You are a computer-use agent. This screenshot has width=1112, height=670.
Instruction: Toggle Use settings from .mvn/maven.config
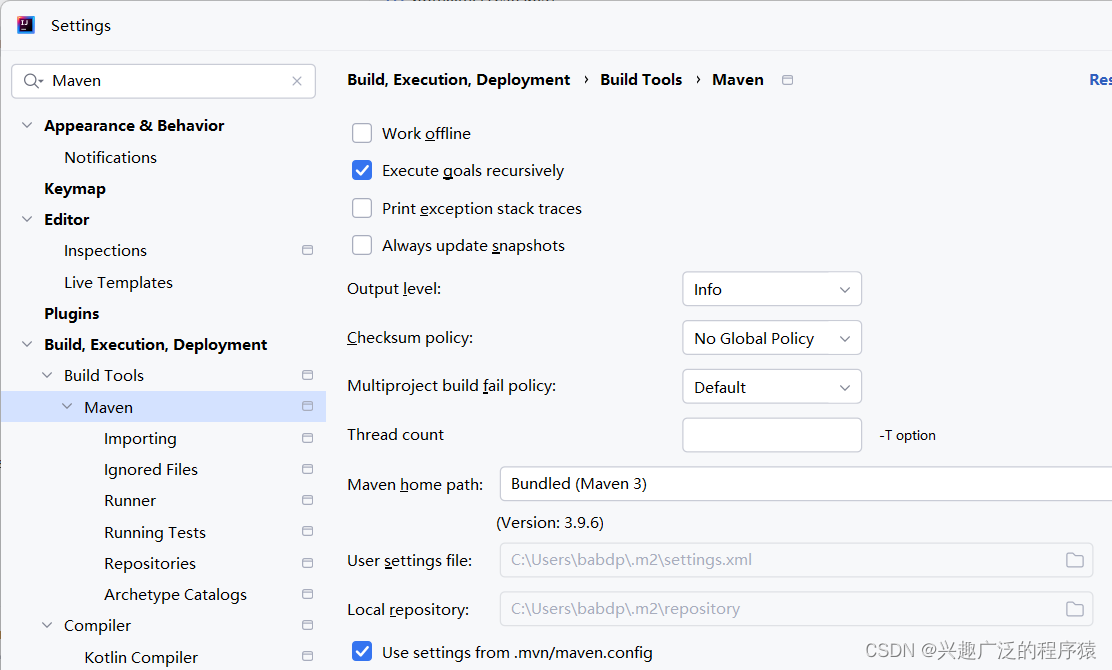(362, 651)
